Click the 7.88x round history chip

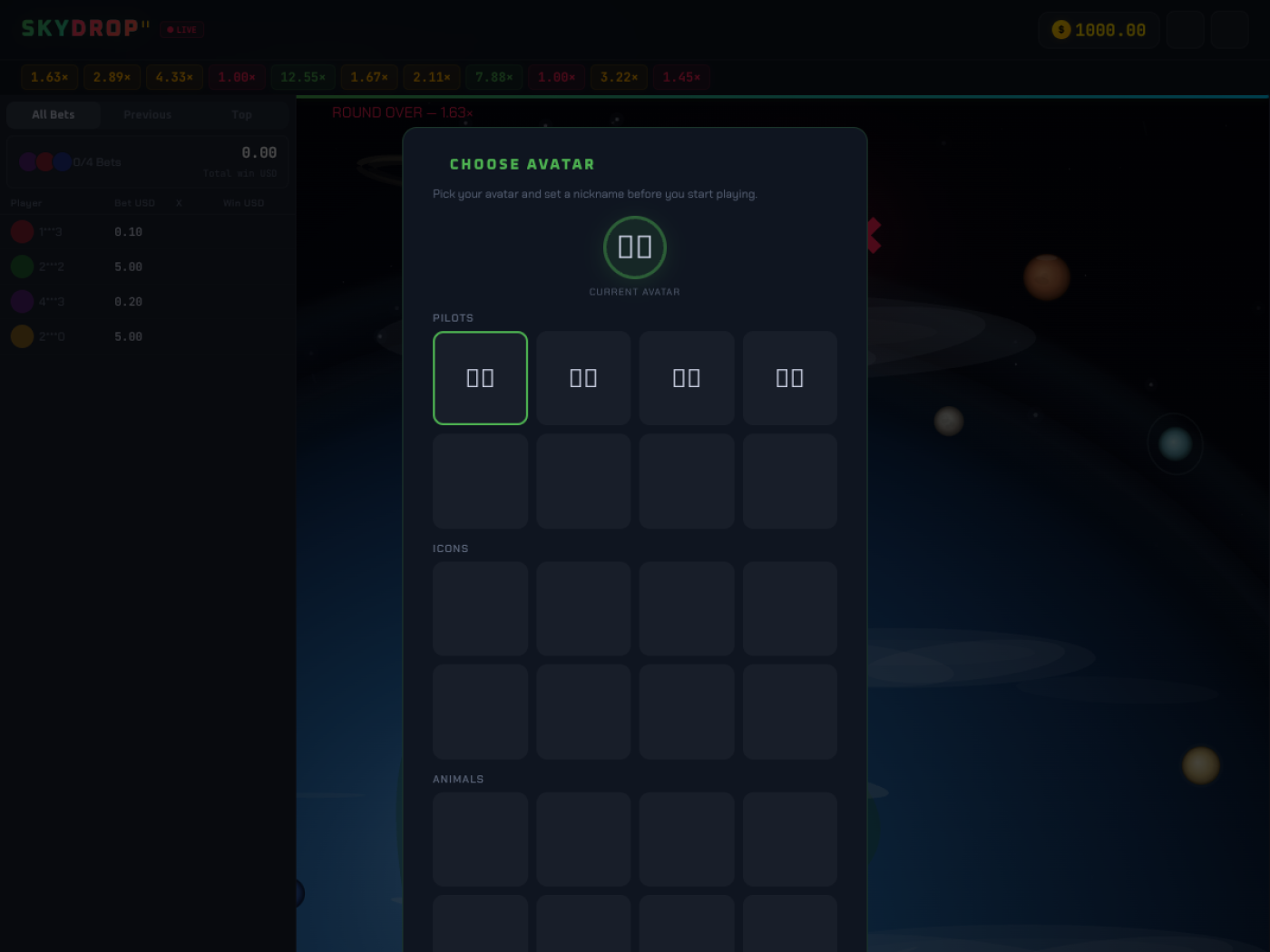(494, 77)
